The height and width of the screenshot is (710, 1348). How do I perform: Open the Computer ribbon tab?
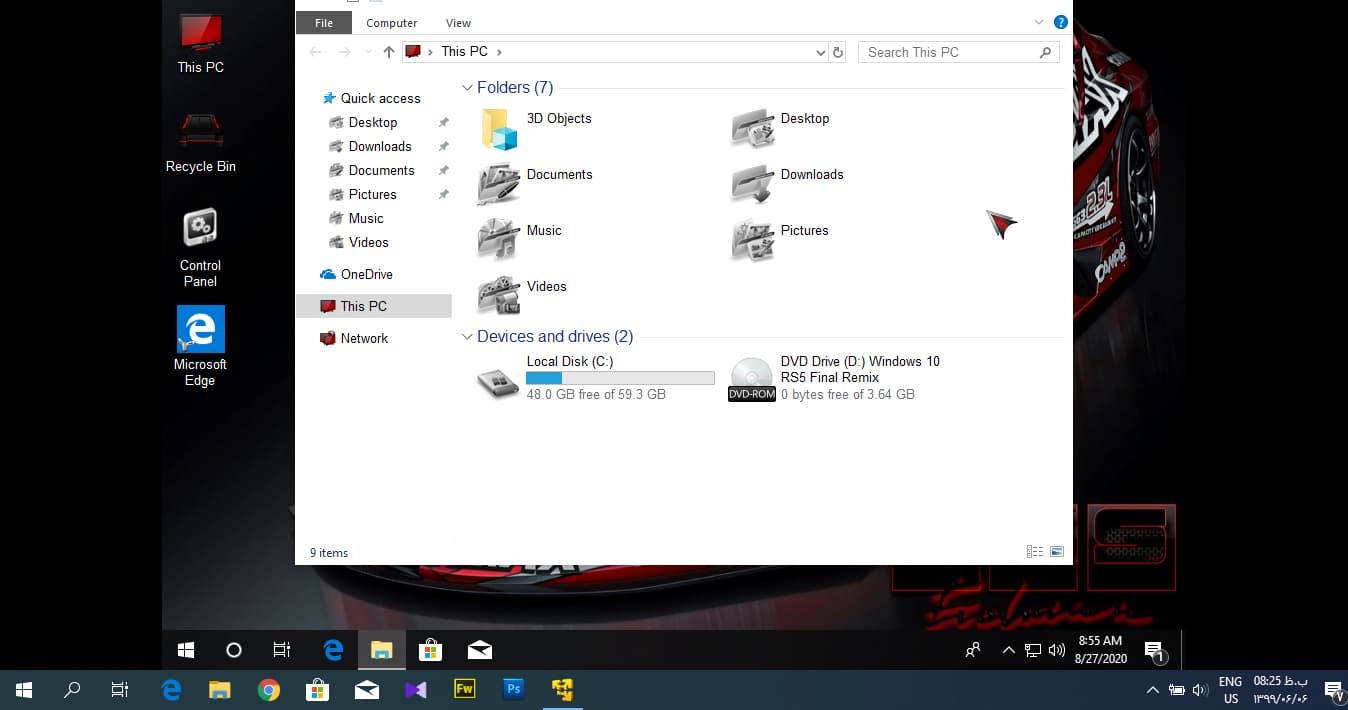(x=392, y=23)
